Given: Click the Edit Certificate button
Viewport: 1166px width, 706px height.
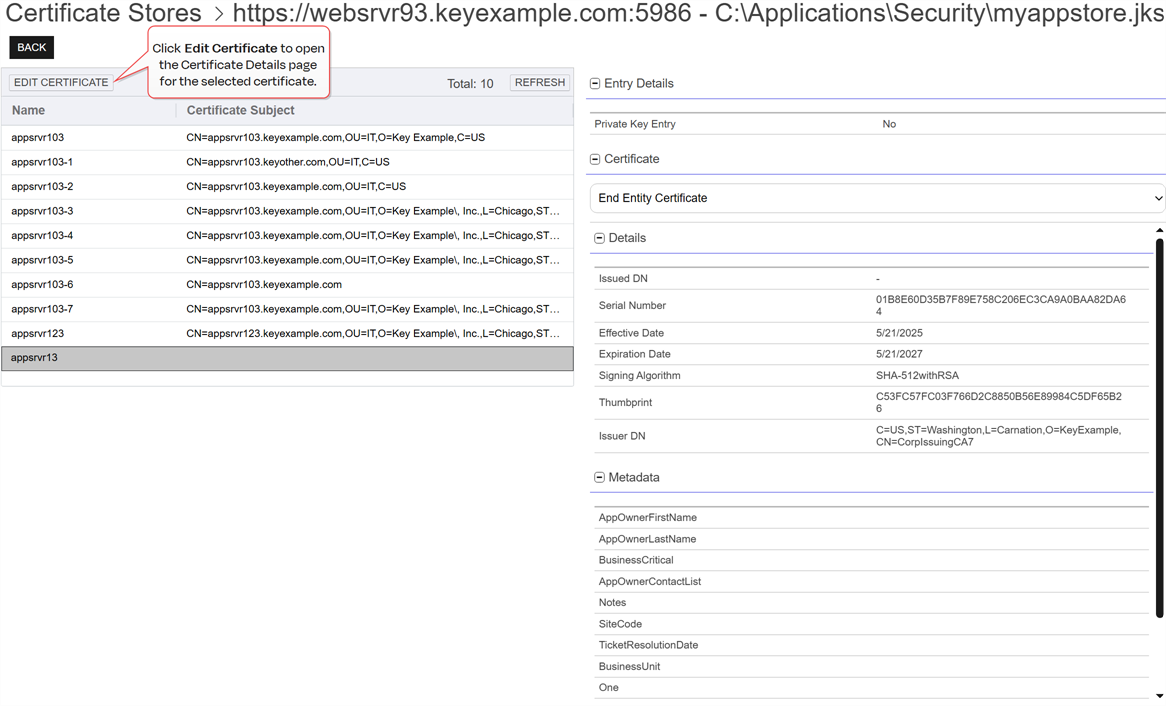Looking at the screenshot, I should pos(61,83).
